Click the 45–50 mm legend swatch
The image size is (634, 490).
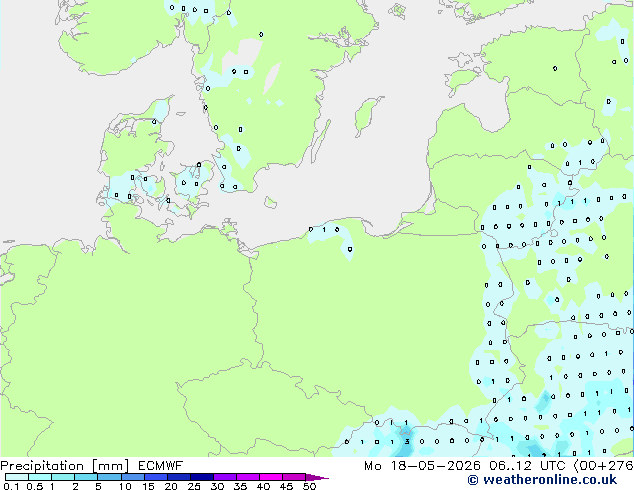coord(294,477)
